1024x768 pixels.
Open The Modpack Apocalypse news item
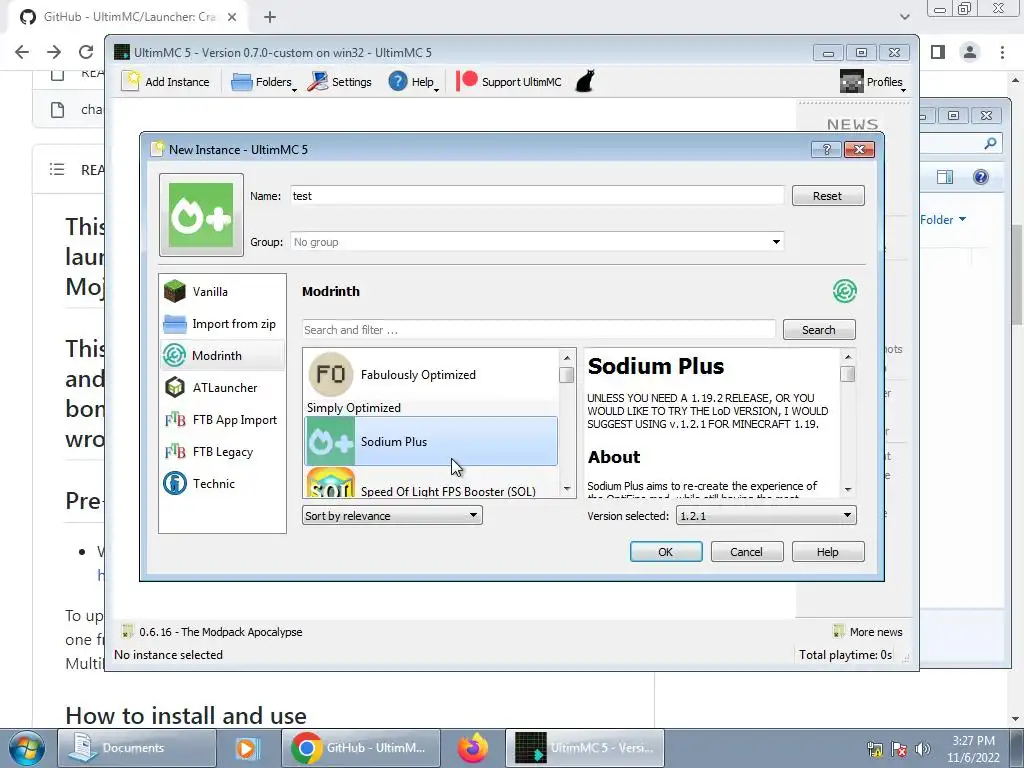tap(212, 632)
